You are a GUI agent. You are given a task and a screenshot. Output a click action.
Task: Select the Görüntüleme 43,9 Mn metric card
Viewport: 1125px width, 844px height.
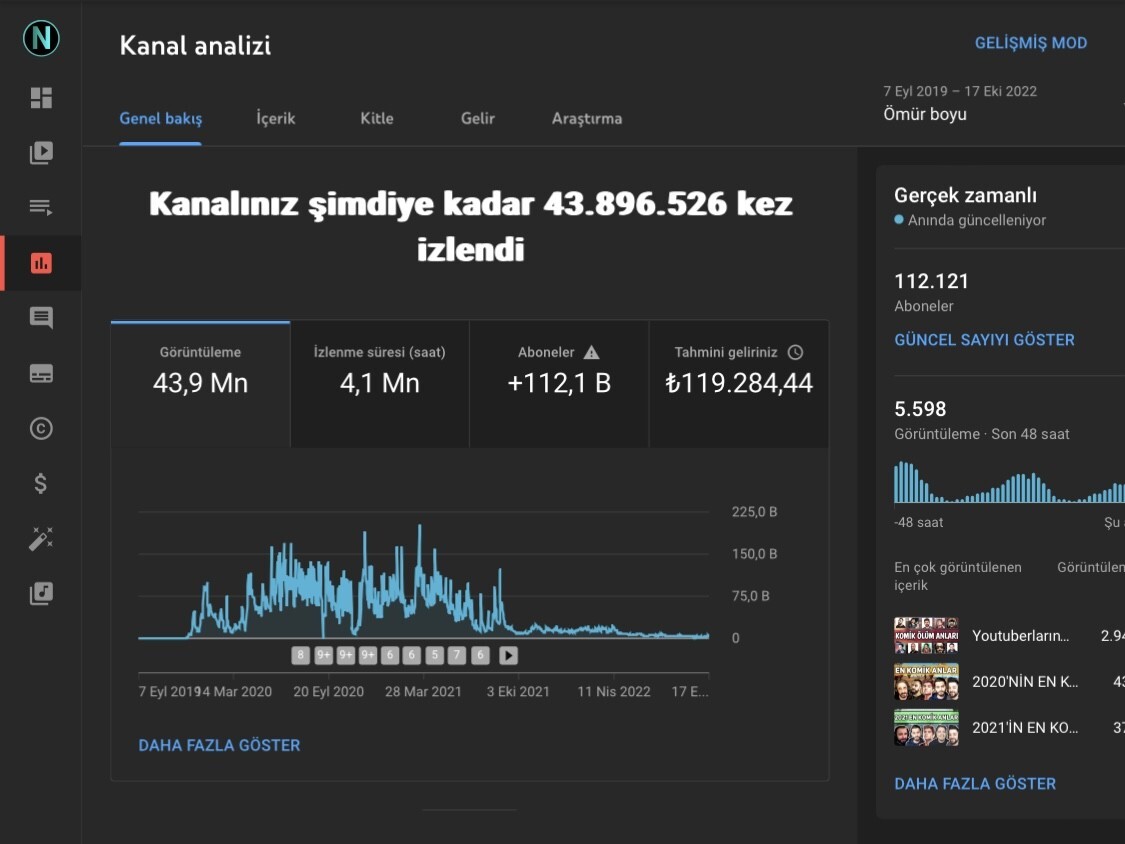click(x=200, y=384)
